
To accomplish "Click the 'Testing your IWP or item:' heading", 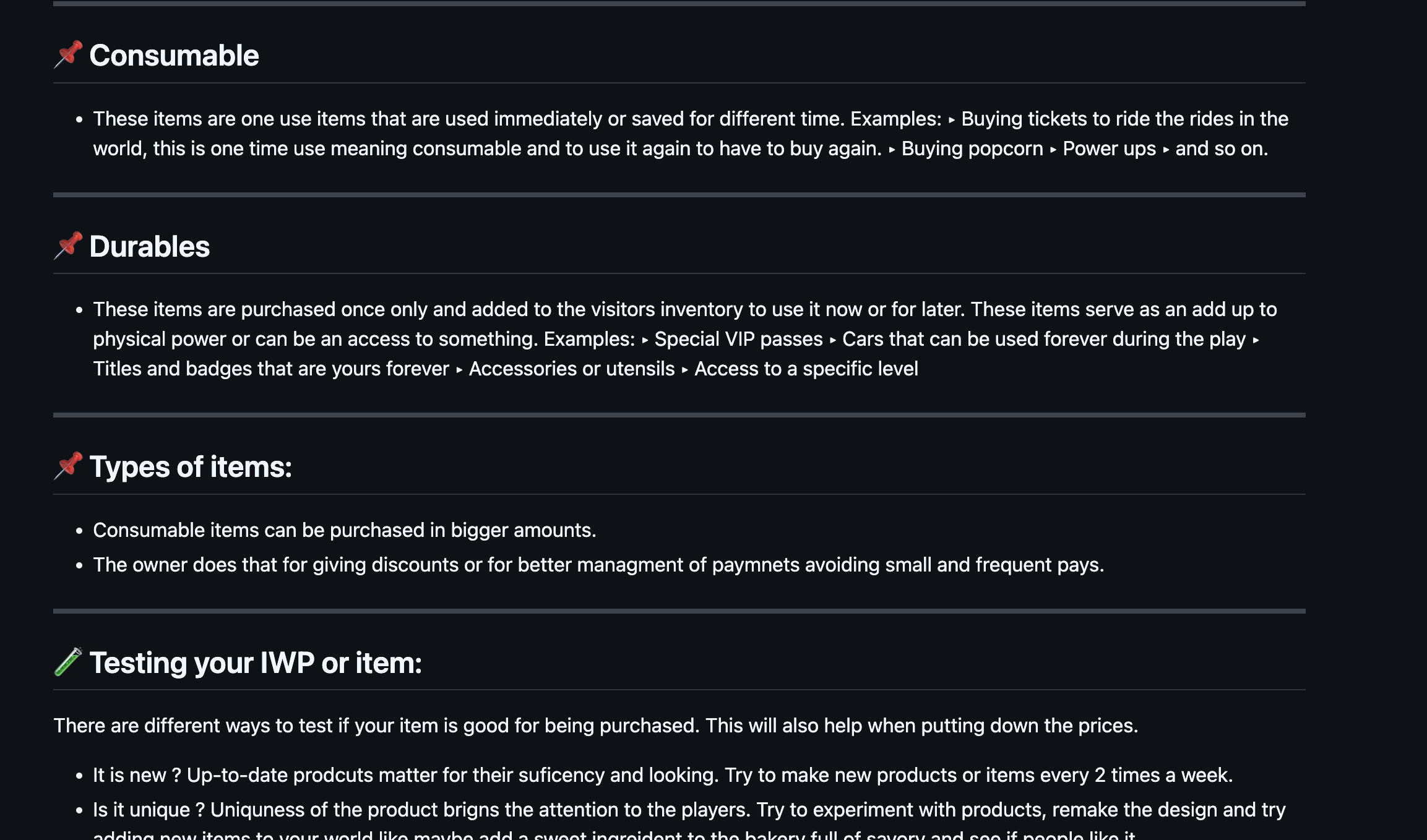I will click(255, 663).
